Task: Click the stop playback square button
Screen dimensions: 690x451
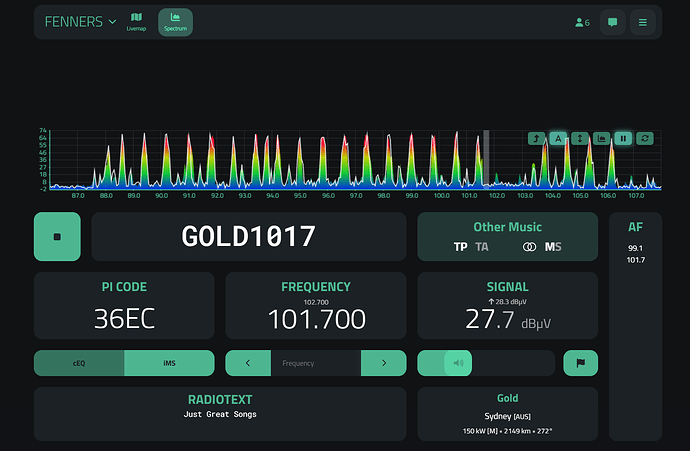Action: 58,237
